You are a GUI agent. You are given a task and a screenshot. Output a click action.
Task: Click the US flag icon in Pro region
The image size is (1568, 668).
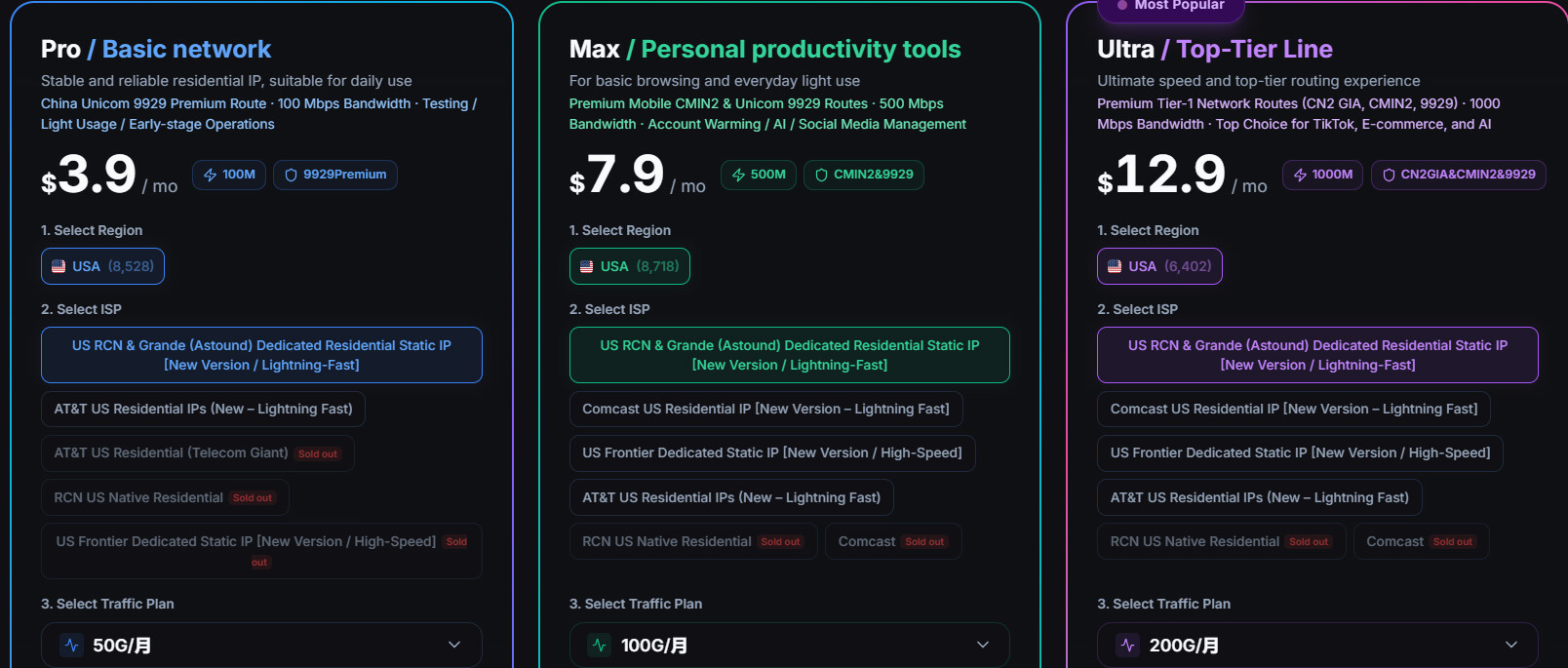pos(59,266)
